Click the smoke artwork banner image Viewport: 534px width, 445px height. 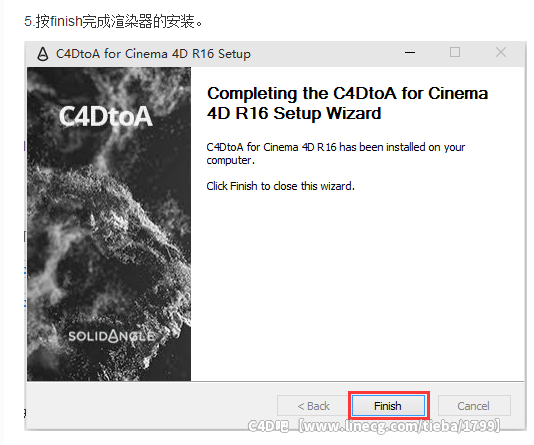[109, 224]
